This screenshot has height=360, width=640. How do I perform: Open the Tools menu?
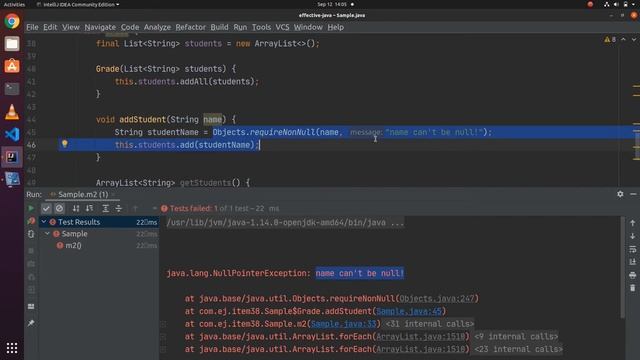(x=261, y=27)
